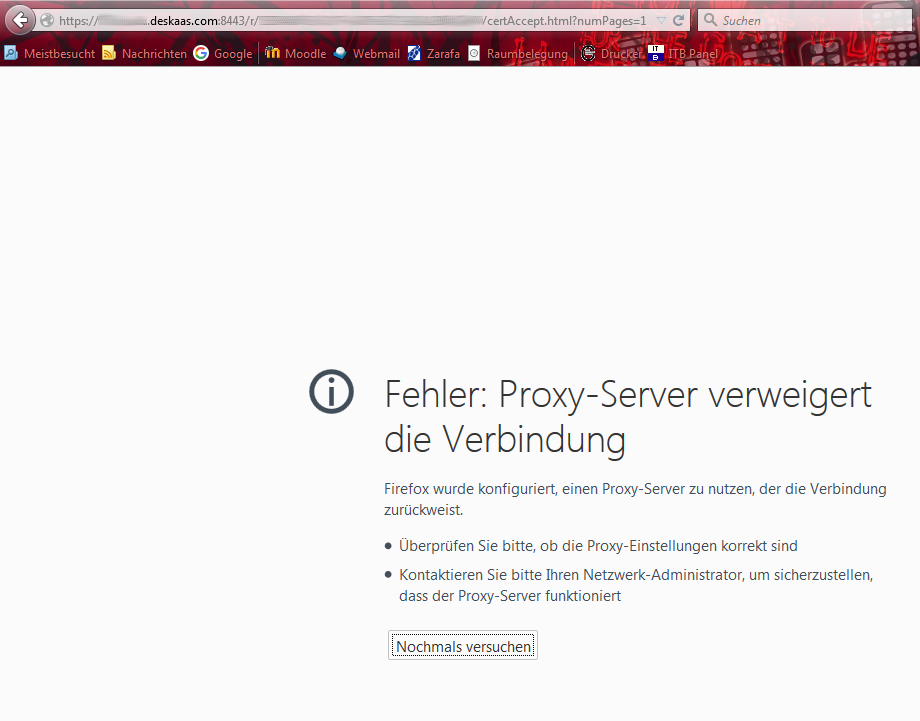Click the browser back arrow button

[x=20, y=20]
